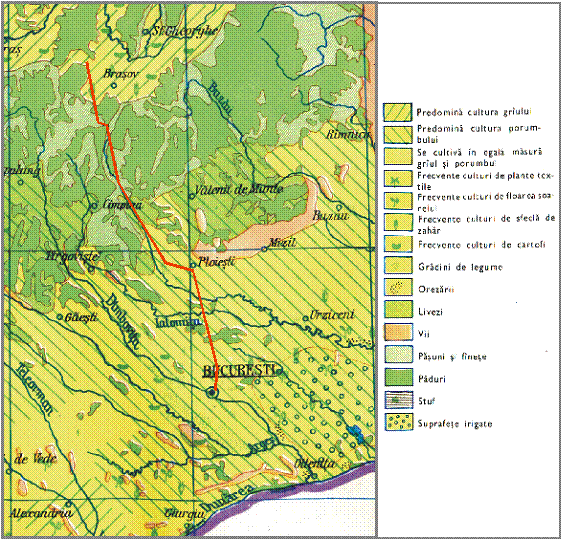Click the Păduri green legend swatch
The height and width of the screenshot is (542, 563).
click(x=398, y=378)
